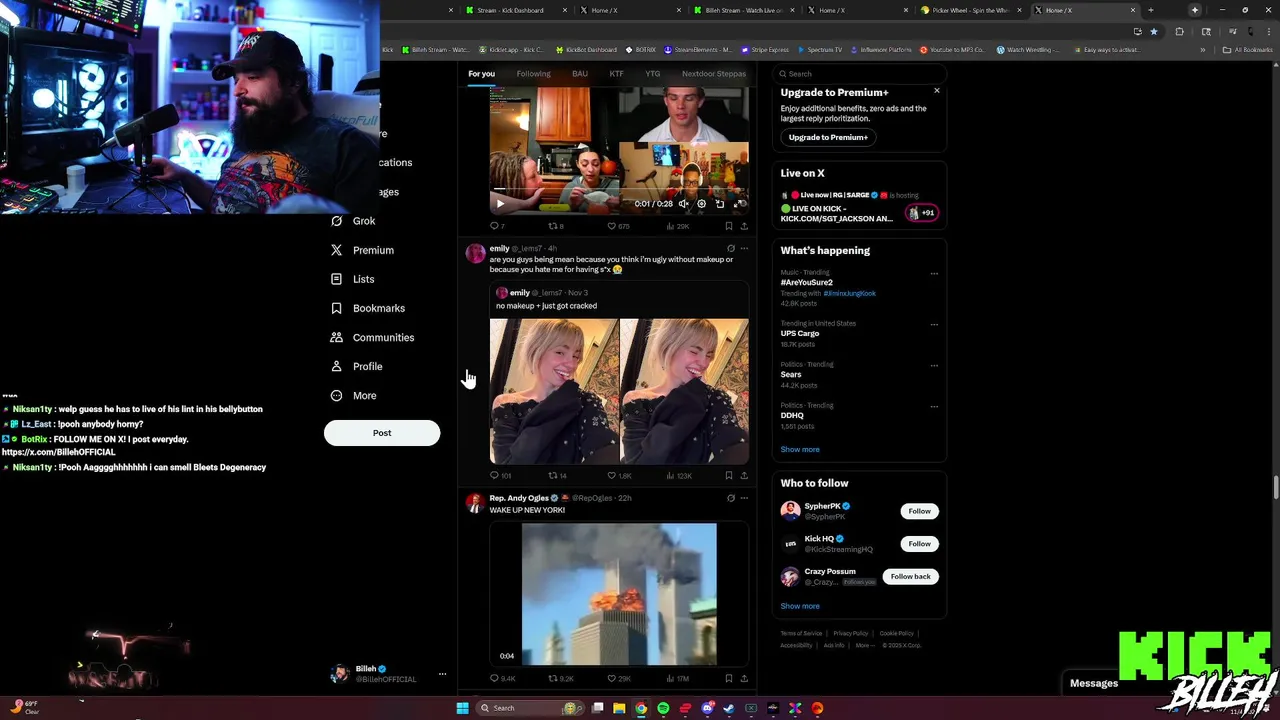Open Profile in the sidebar

click(x=356, y=366)
